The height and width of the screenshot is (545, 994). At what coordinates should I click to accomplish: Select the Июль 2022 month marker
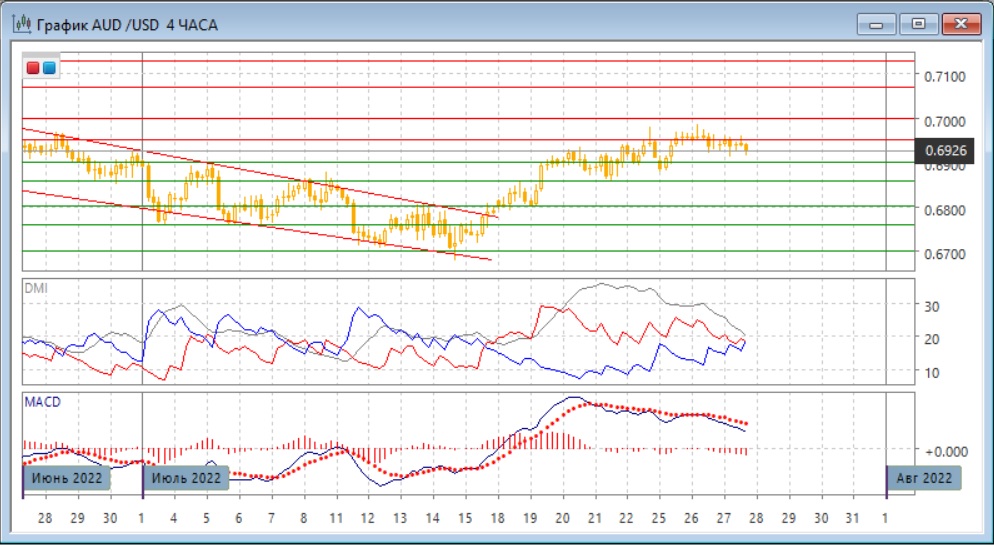tap(186, 478)
